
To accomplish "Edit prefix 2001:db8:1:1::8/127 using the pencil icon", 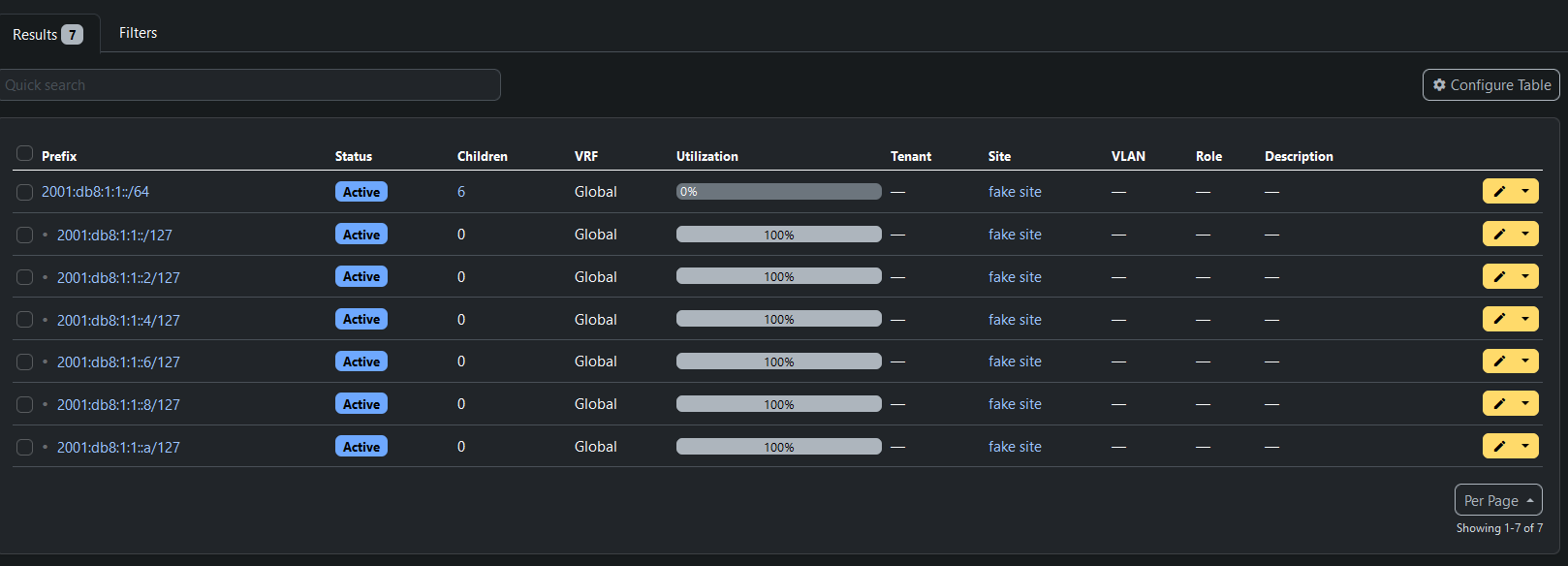I will coord(1499,403).
